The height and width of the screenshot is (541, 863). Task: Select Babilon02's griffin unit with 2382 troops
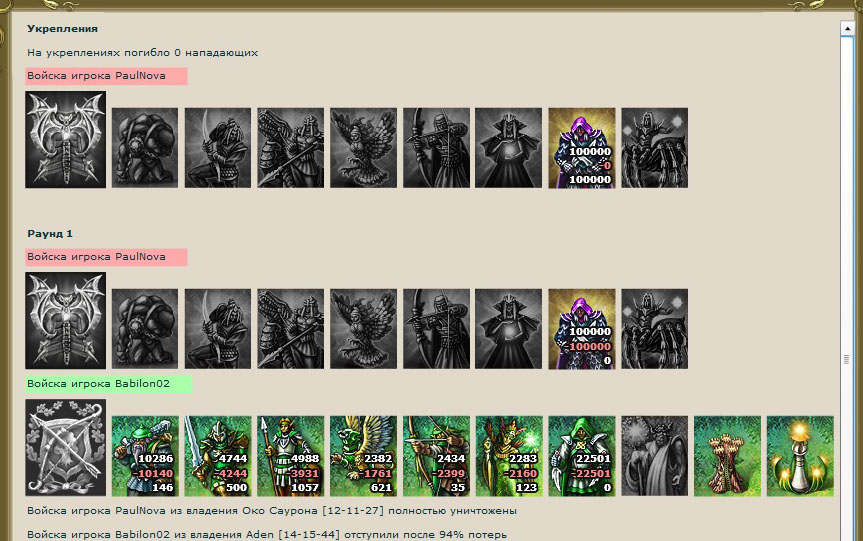click(363, 456)
